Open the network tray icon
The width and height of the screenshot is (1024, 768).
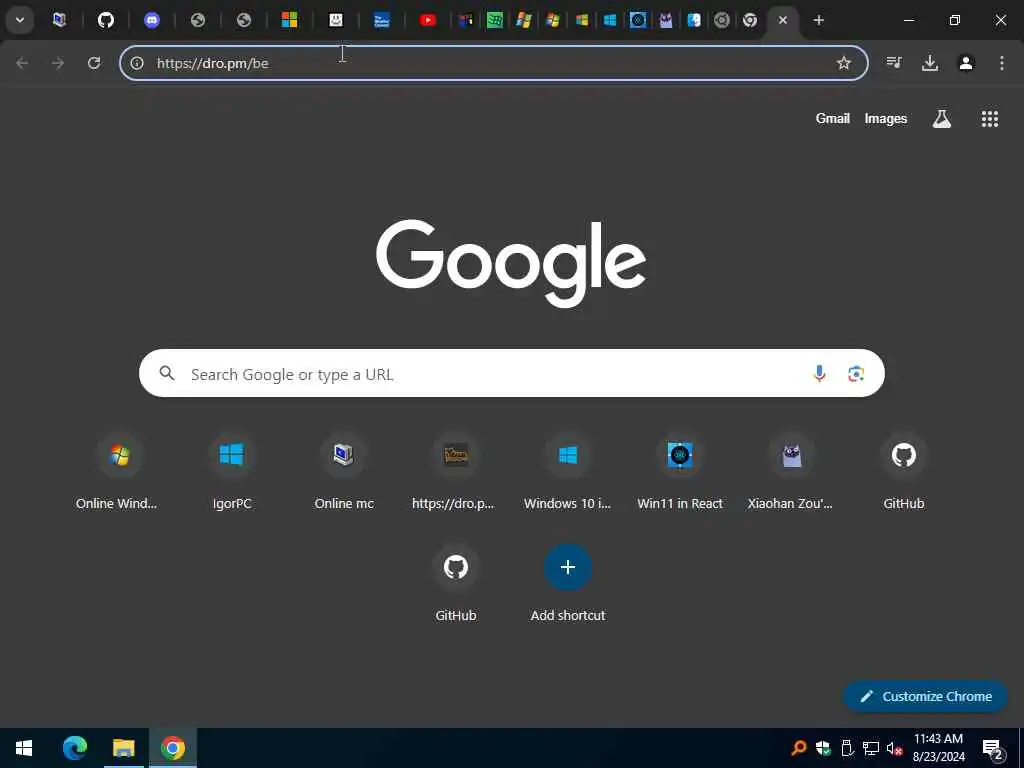[x=871, y=748]
